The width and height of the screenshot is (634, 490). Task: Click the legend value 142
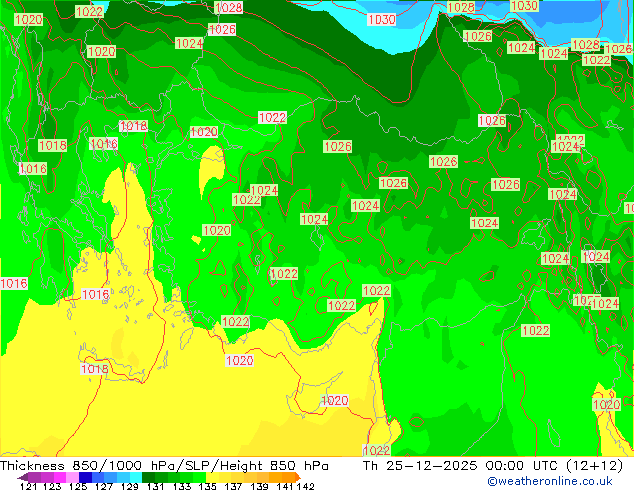click(x=306, y=486)
